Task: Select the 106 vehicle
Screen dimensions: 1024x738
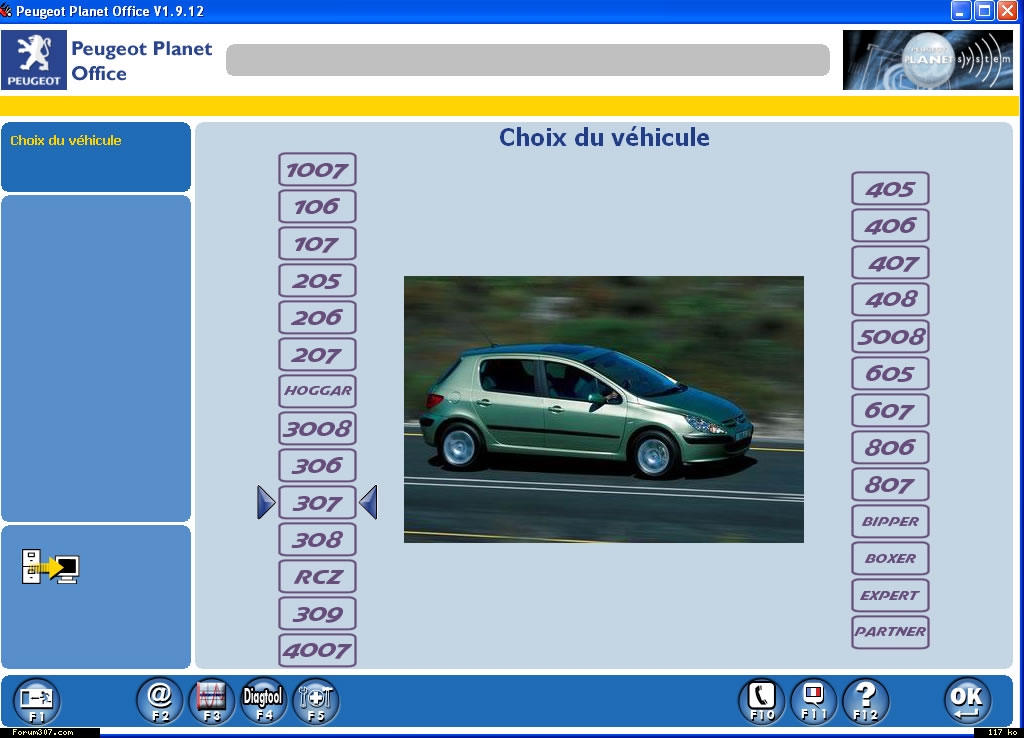Action: coord(317,206)
